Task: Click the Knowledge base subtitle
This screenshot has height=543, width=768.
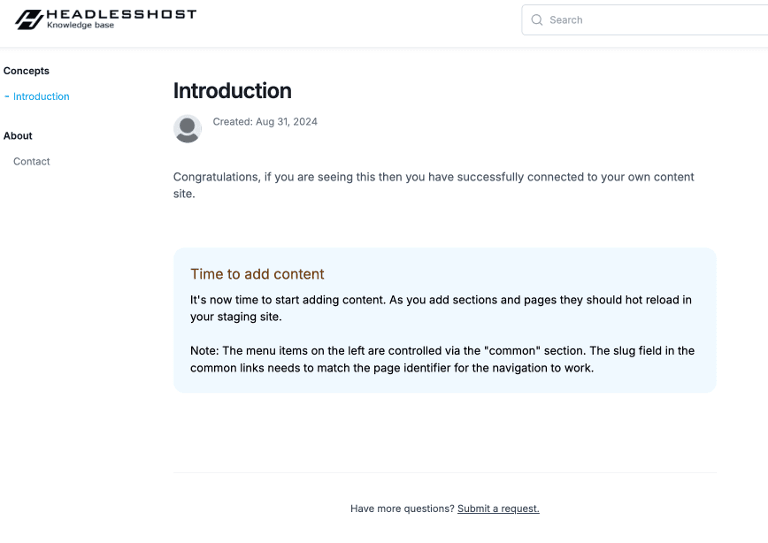Action: point(80,25)
